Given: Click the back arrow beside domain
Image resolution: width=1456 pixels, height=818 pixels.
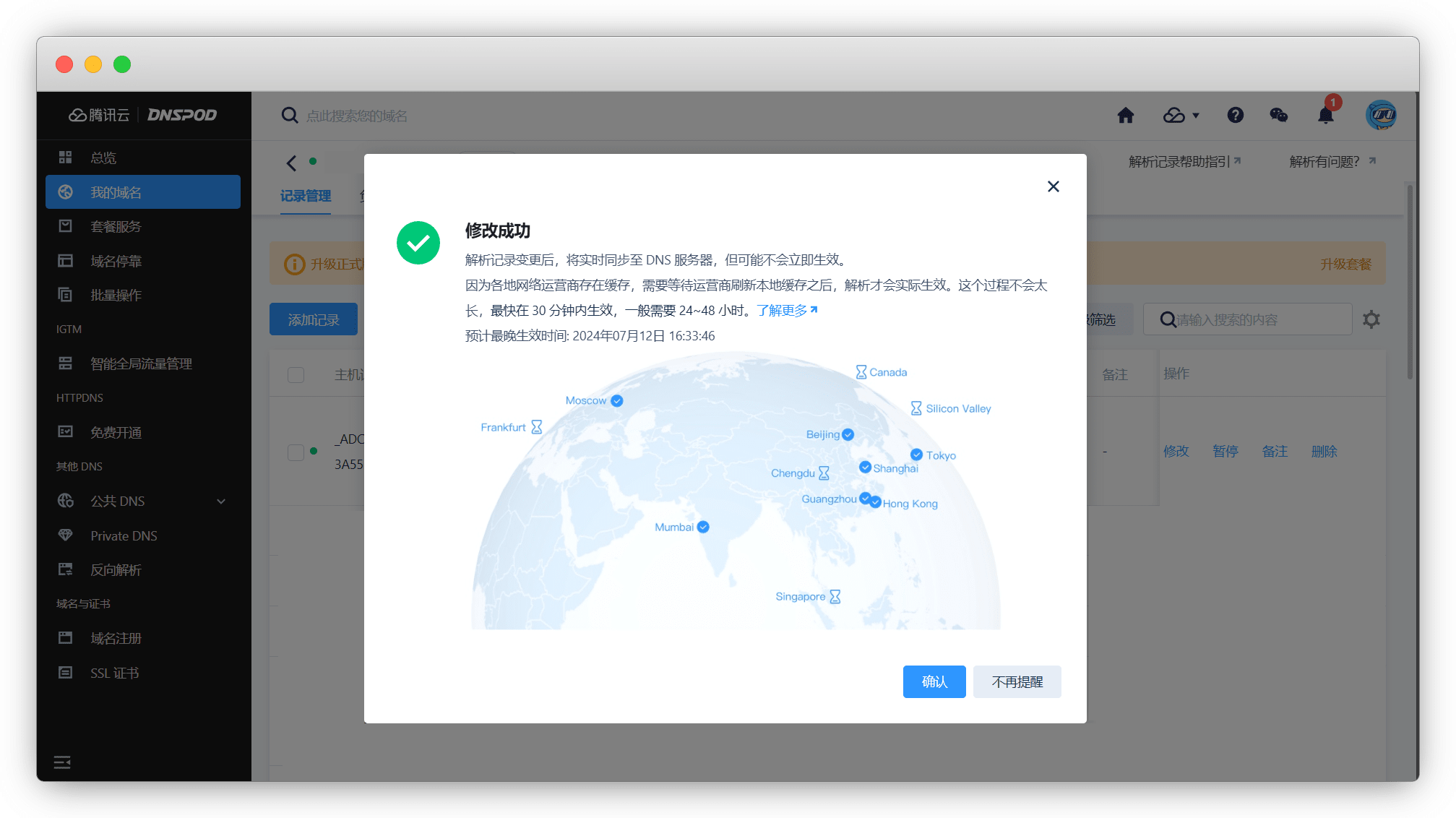Looking at the screenshot, I should pyautogui.click(x=291, y=163).
